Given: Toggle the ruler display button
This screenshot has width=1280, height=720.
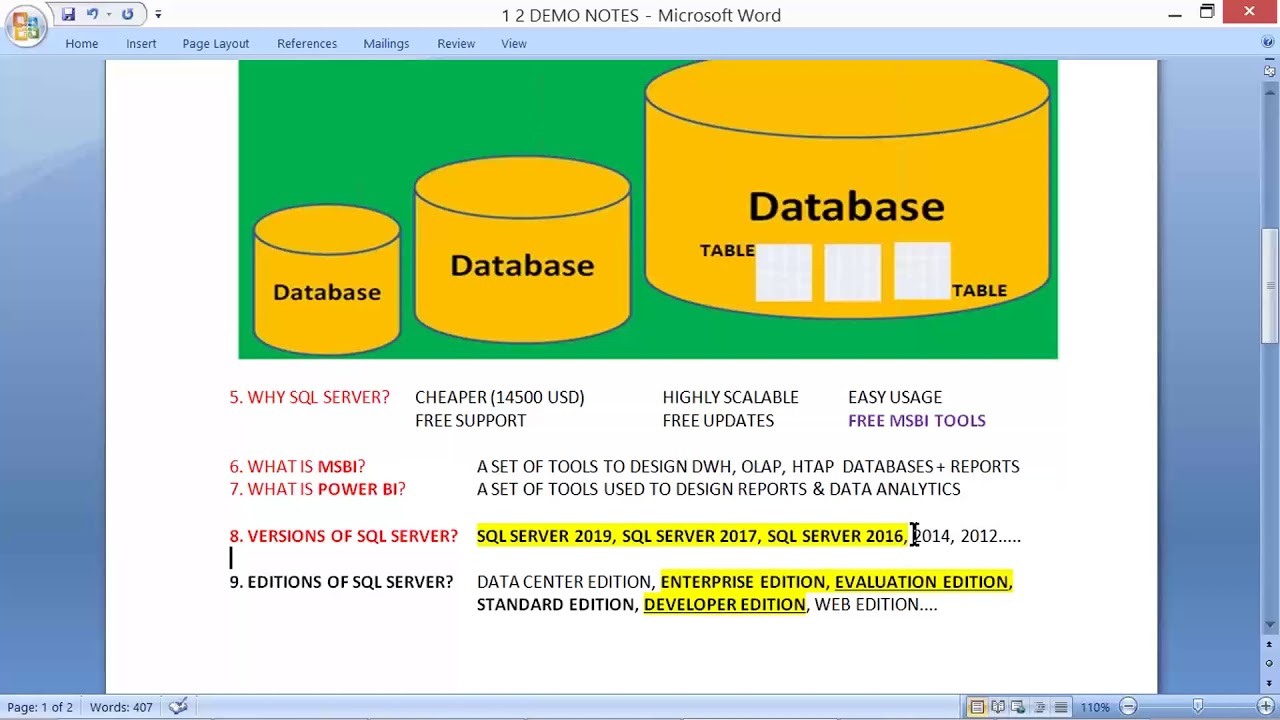Looking at the screenshot, I should 1270,71.
